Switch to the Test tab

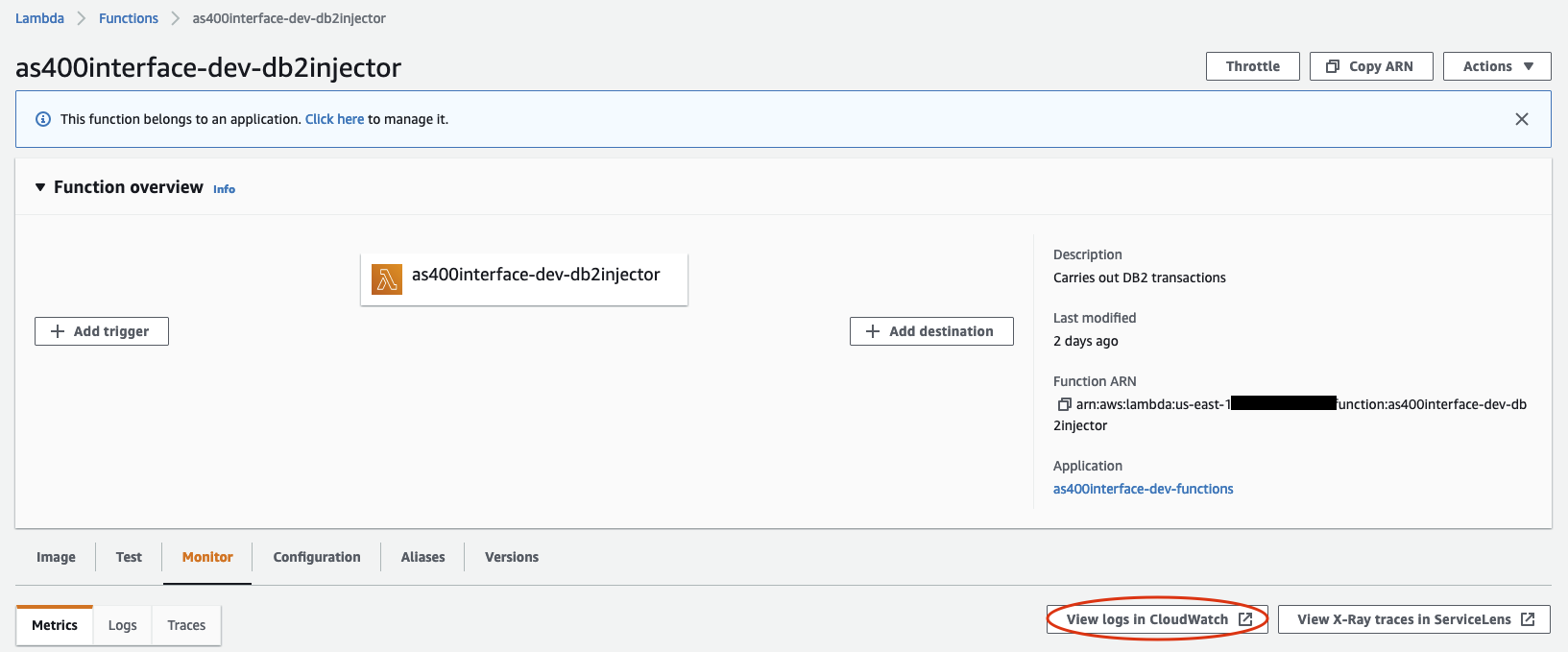click(x=129, y=557)
